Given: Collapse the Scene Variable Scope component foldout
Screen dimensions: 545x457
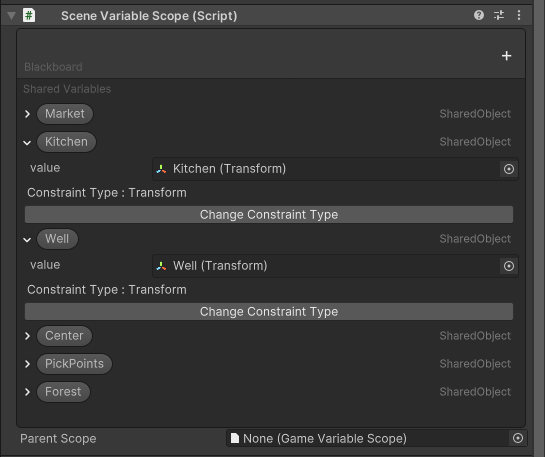Looking at the screenshot, I should pos(11,16).
